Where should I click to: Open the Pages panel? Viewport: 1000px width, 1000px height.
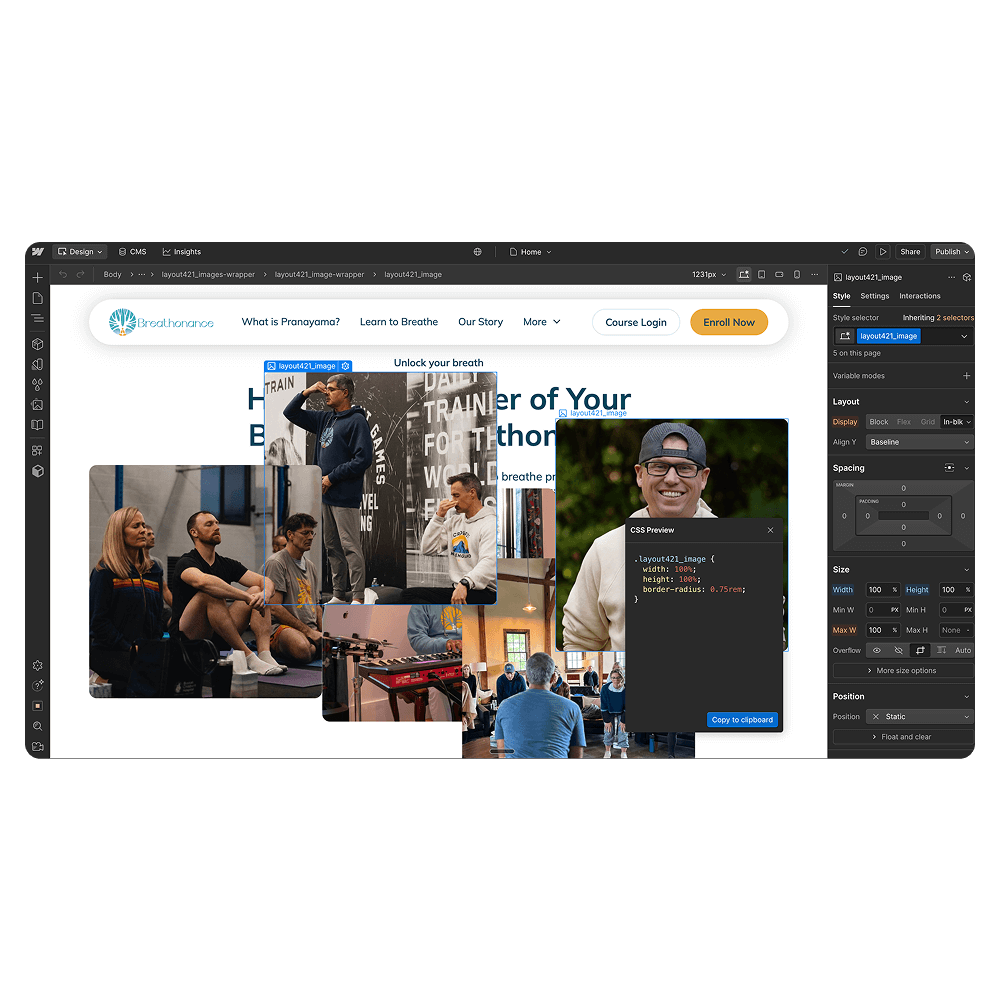(37, 297)
